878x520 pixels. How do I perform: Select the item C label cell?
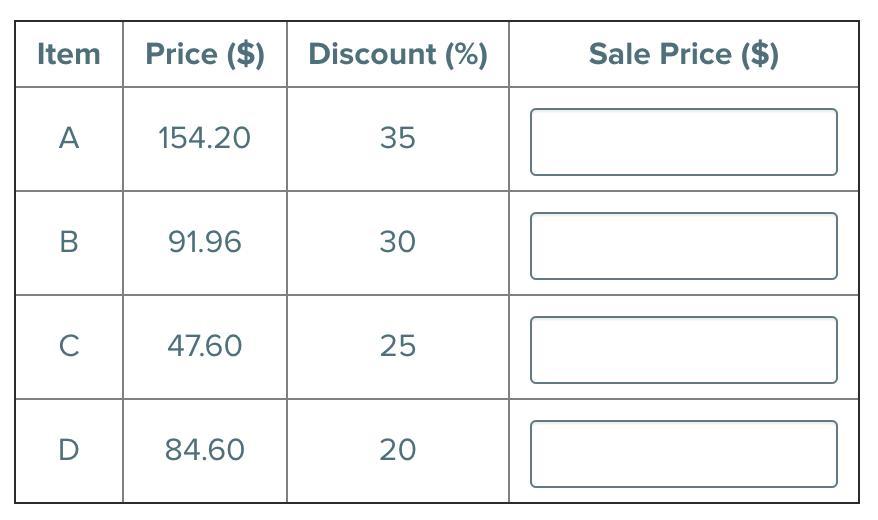pos(68,346)
